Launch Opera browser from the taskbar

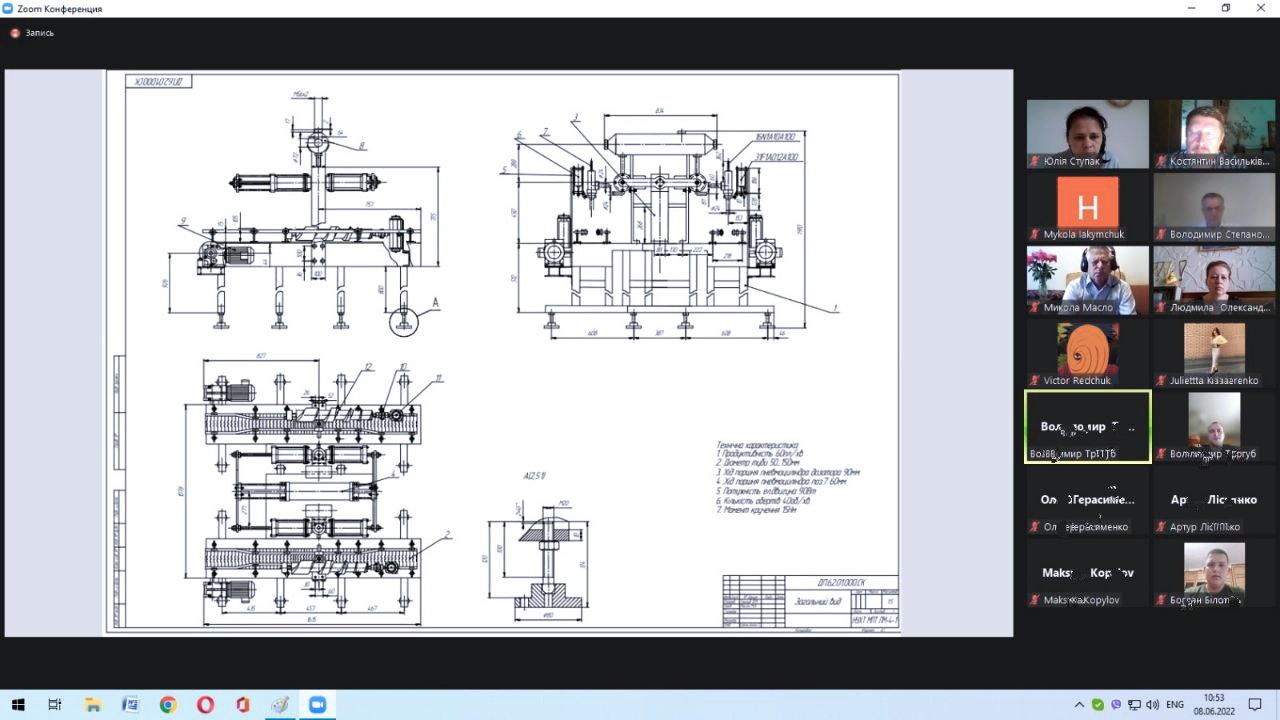205,705
